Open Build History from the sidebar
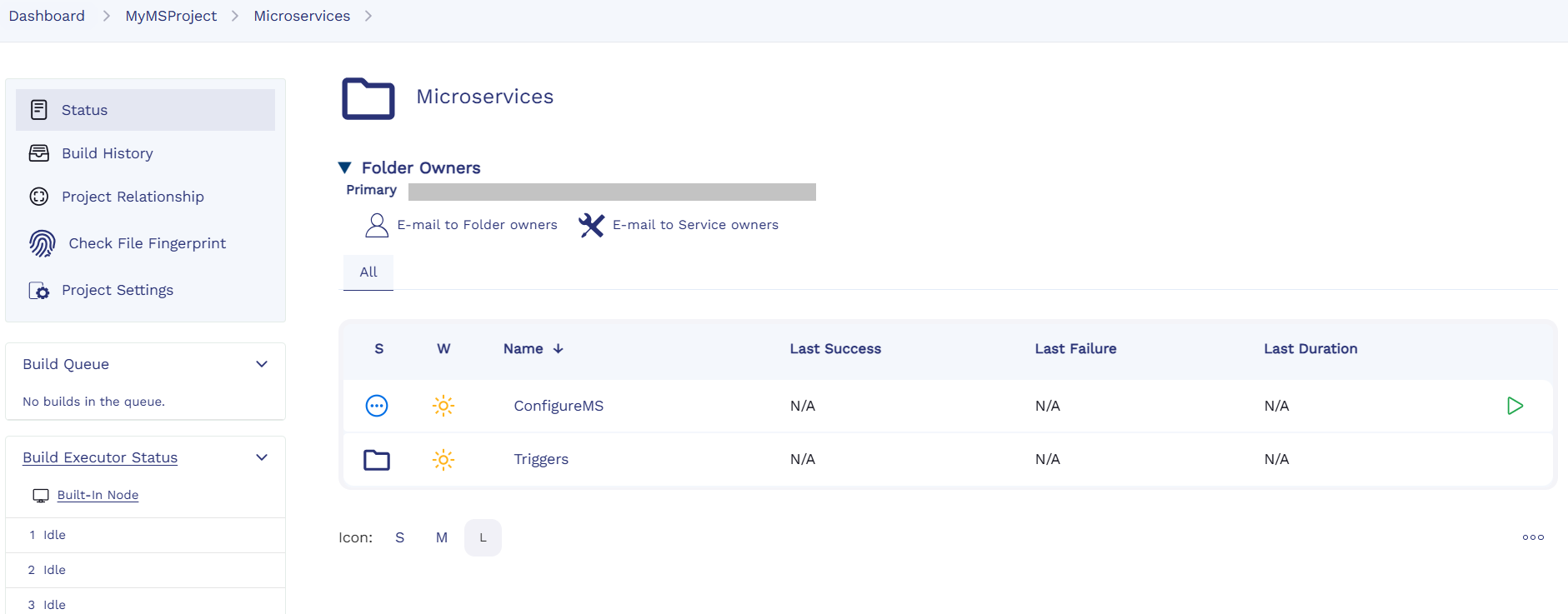The height and width of the screenshot is (614, 1568). tap(108, 153)
